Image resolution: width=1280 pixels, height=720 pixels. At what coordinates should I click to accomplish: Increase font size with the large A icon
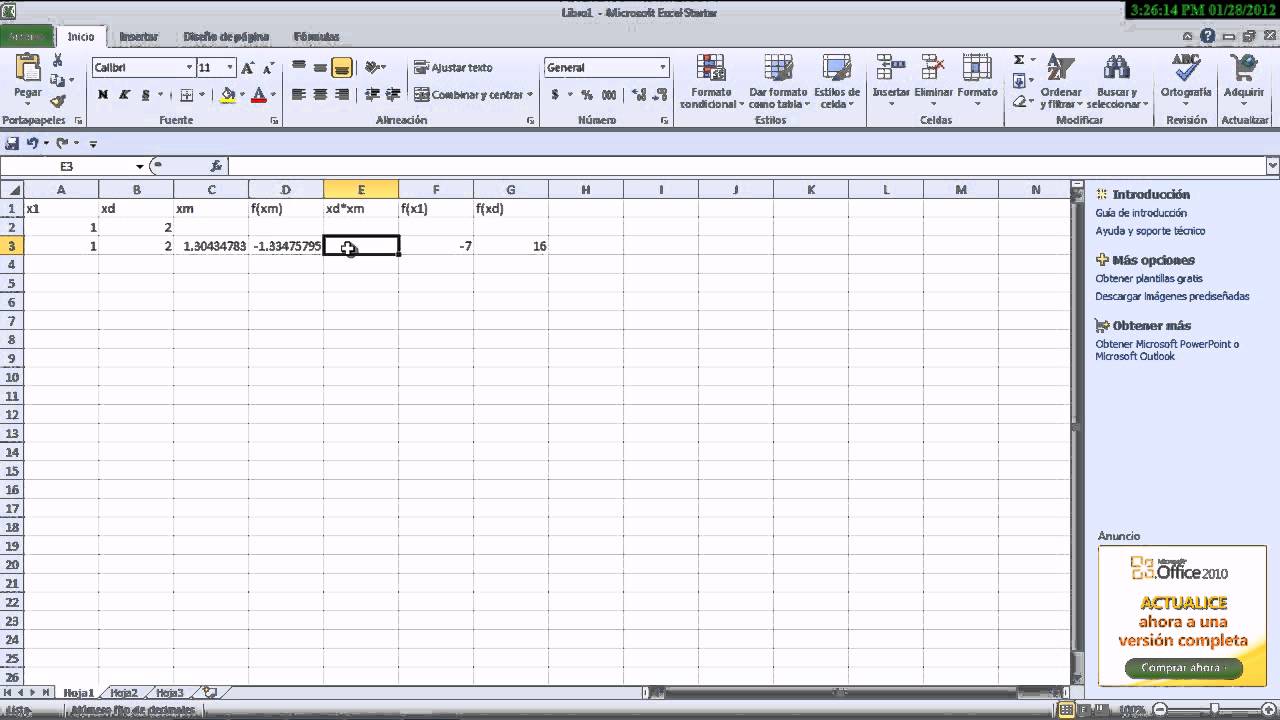[248, 68]
